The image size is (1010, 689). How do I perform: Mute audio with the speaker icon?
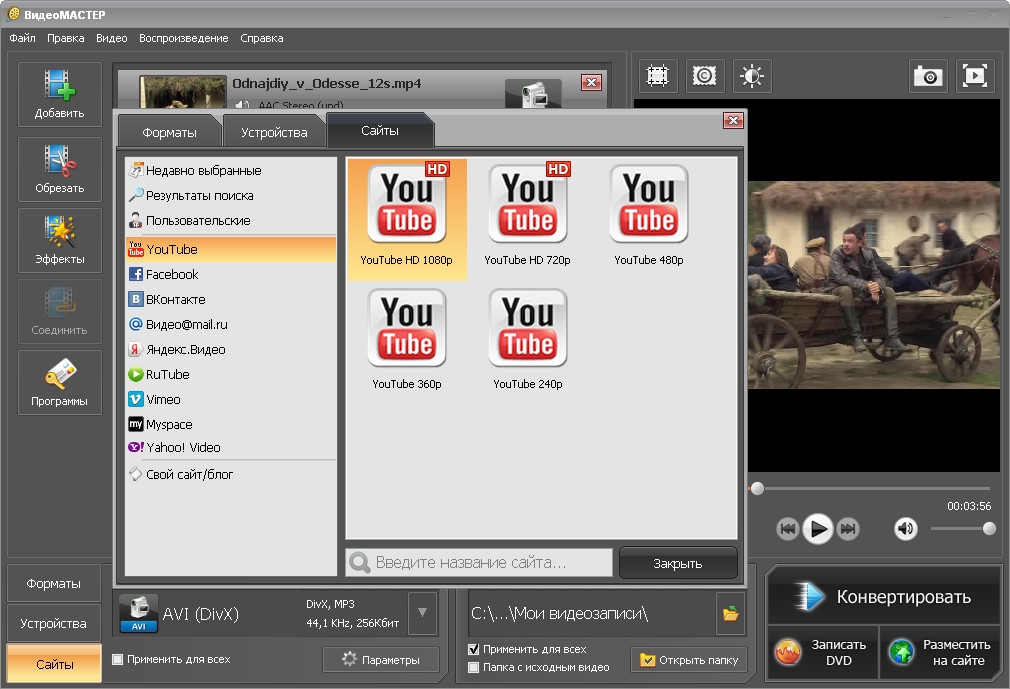click(905, 529)
